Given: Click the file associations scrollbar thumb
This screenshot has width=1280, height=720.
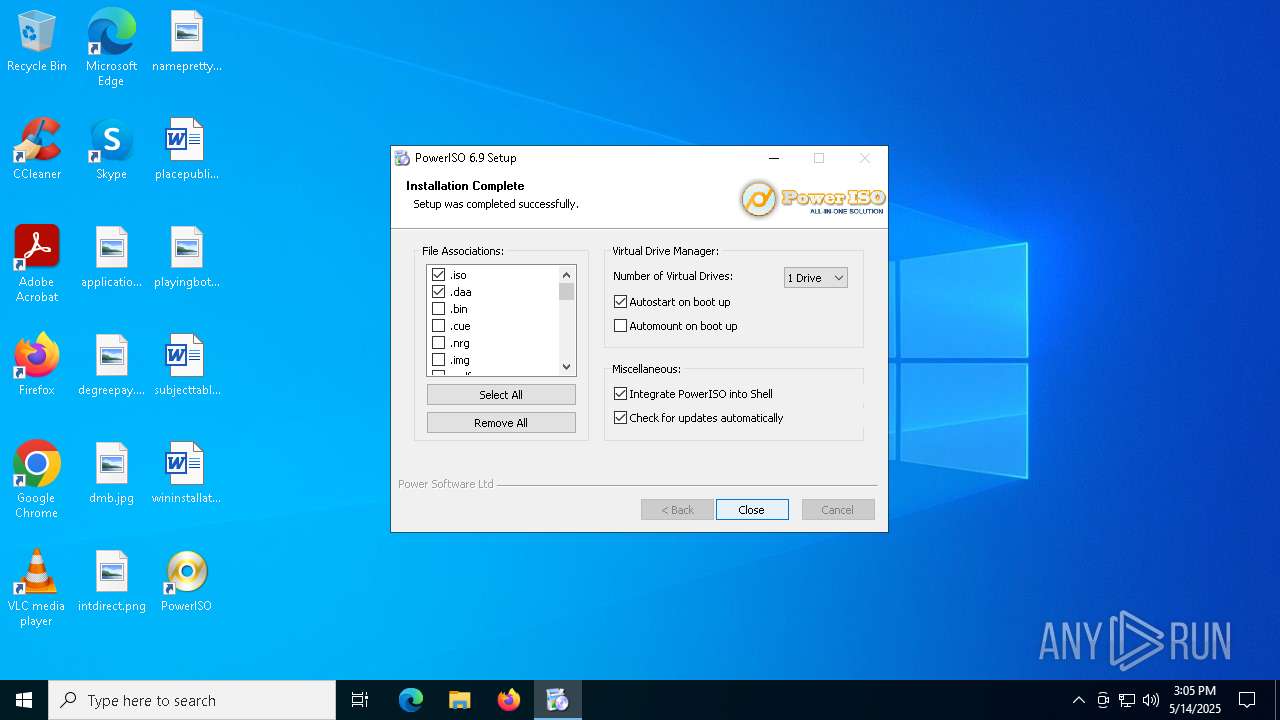Looking at the screenshot, I should [x=566, y=292].
